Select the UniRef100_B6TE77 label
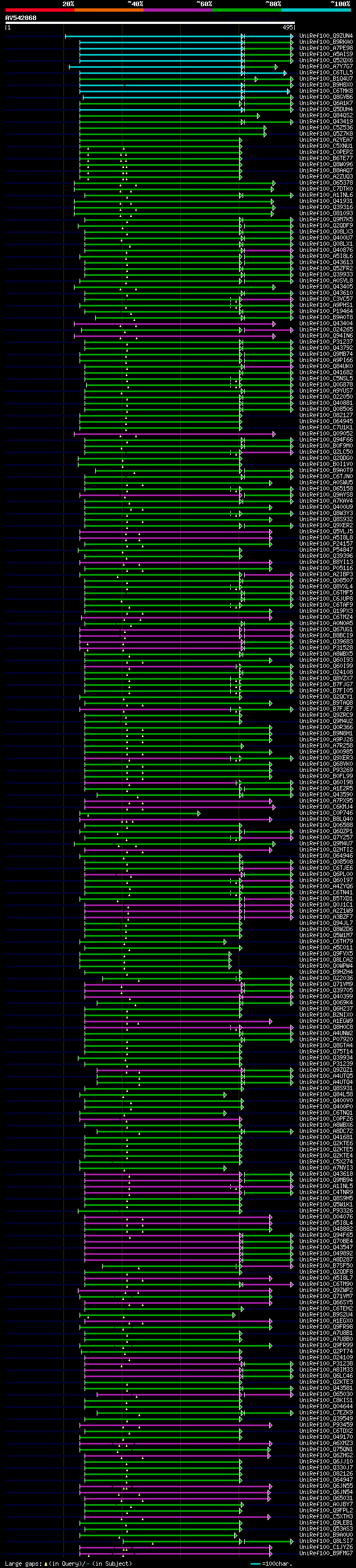Viewport: 356px width, 1568px height. click(x=326, y=159)
